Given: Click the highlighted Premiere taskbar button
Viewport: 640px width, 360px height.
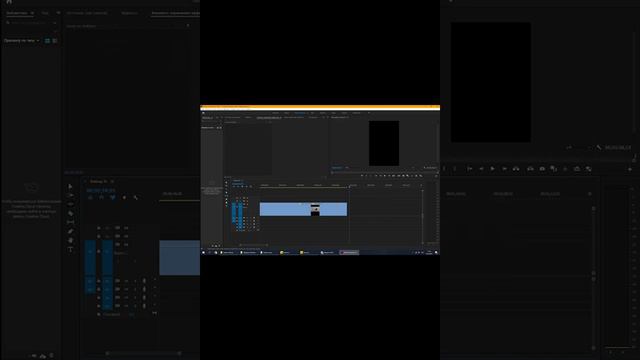Looking at the screenshot, I should point(349,253).
